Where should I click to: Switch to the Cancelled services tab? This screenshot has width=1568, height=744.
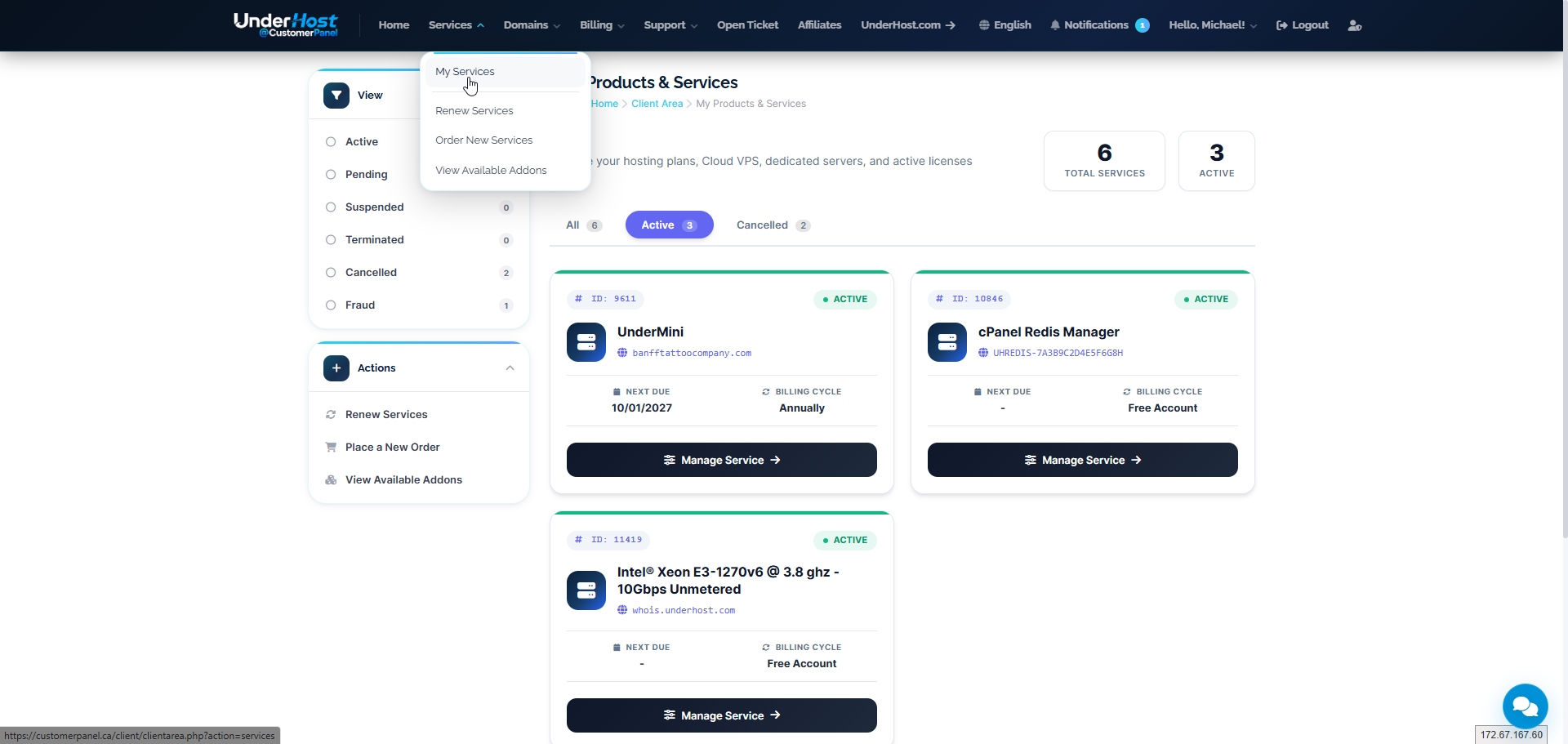773,225
